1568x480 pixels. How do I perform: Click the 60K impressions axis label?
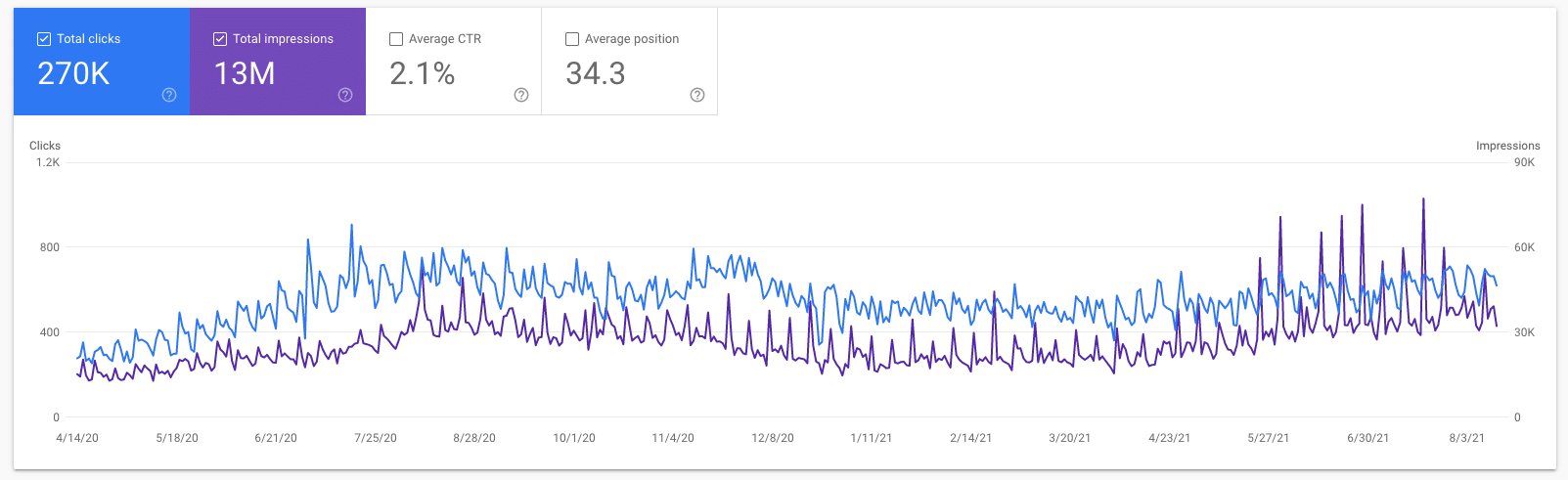click(x=1524, y=247)
